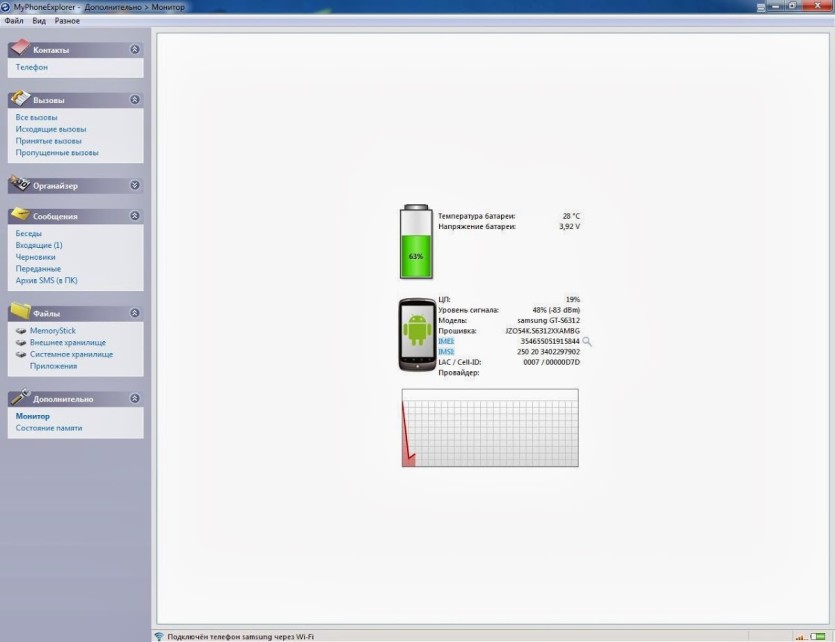Click the LAC / Cell-ID value
The image size is (835, 642).
click(x=551, y=362)
